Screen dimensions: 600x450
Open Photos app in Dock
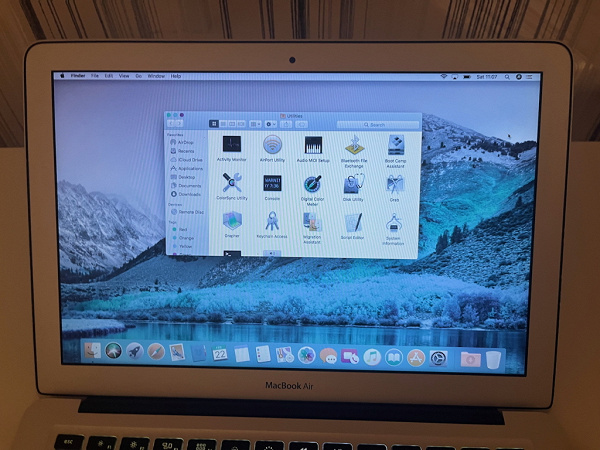tap(307, 355)
